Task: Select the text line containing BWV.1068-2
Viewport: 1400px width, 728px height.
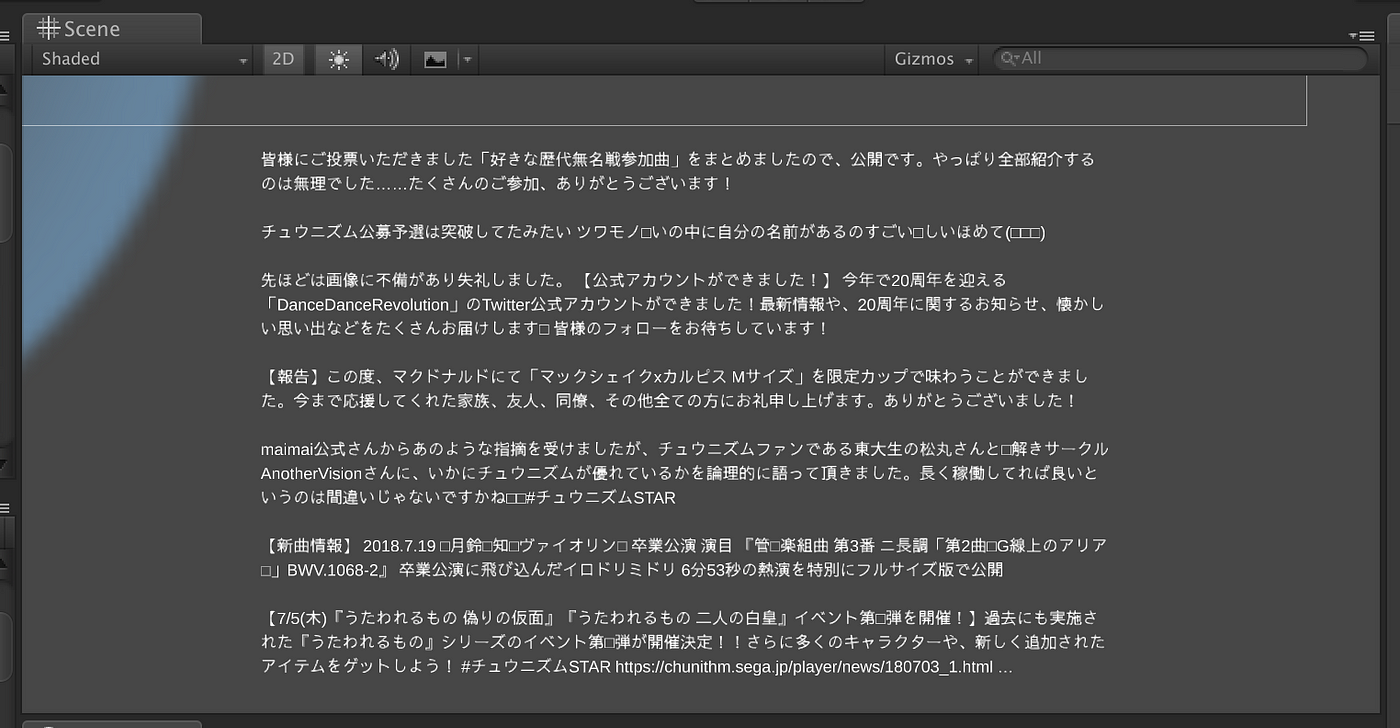Action: click(x=632, y=570)
